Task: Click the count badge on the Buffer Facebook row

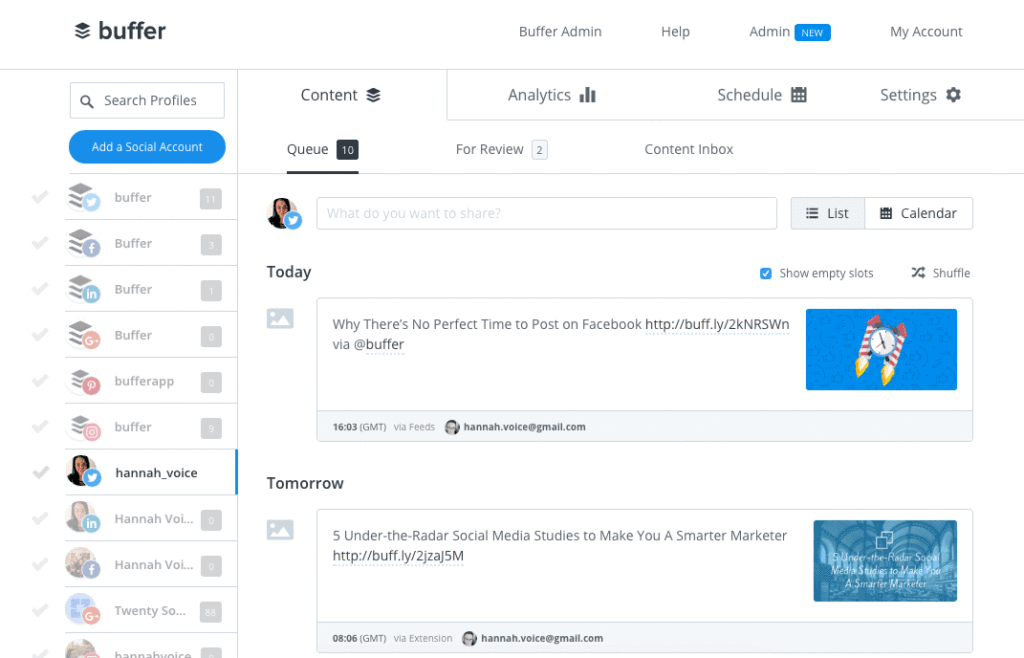Action: [x=210, y=245]
